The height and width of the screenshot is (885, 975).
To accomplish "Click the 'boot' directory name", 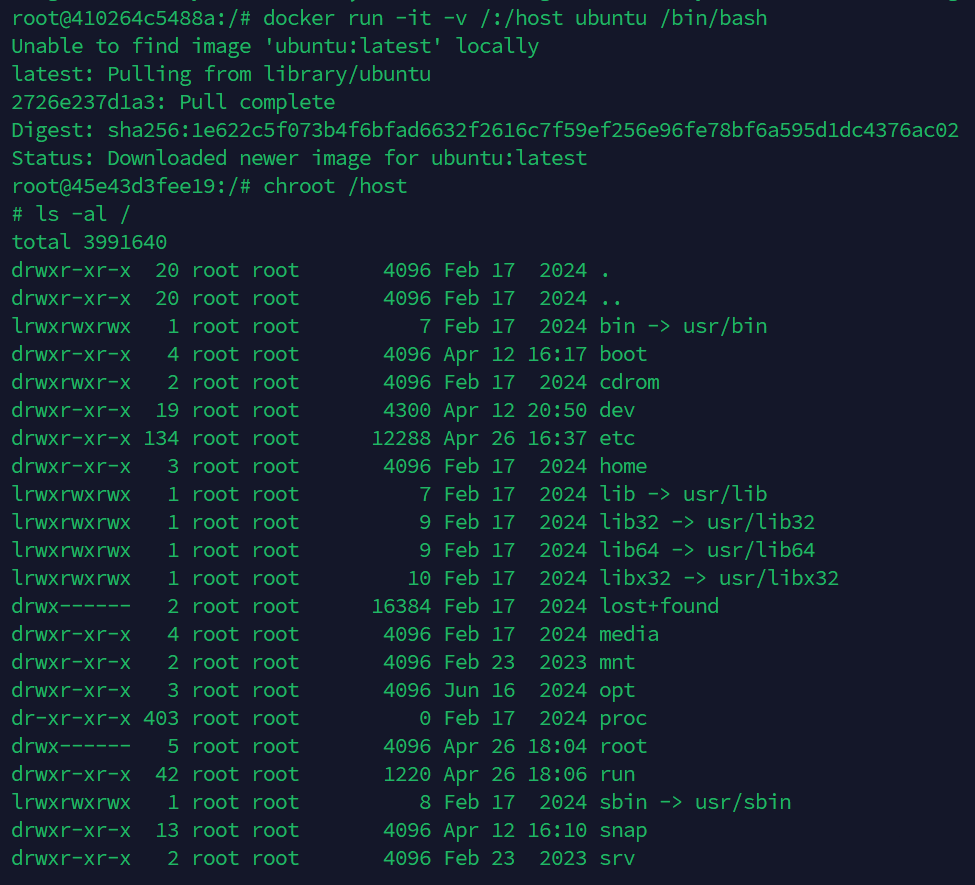I will tap(623, 354).
